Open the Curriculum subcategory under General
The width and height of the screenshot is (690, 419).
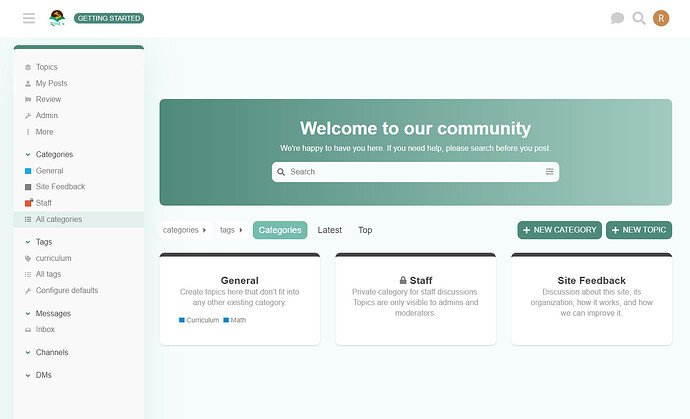[x=199, y=320]
